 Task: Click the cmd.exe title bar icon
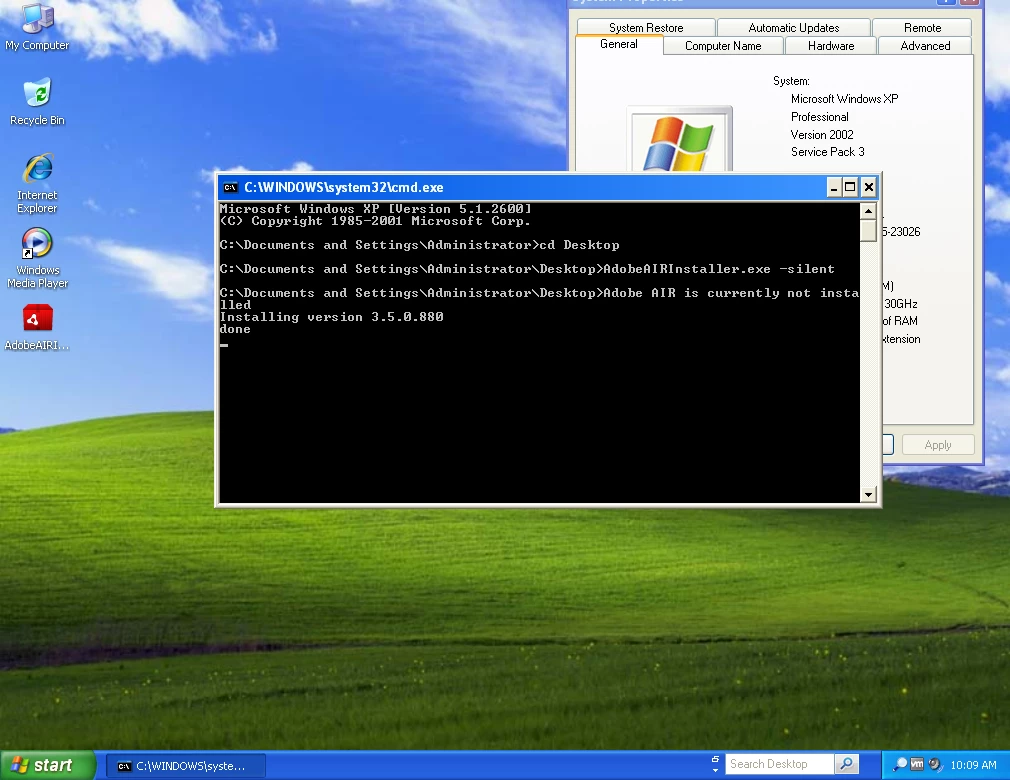(x=230, y=187)
